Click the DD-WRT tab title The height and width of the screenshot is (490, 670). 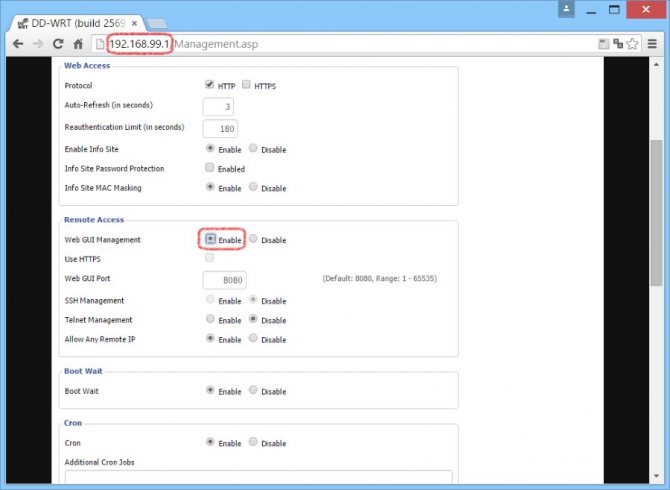pyautogui.click(x=78, y=23)
